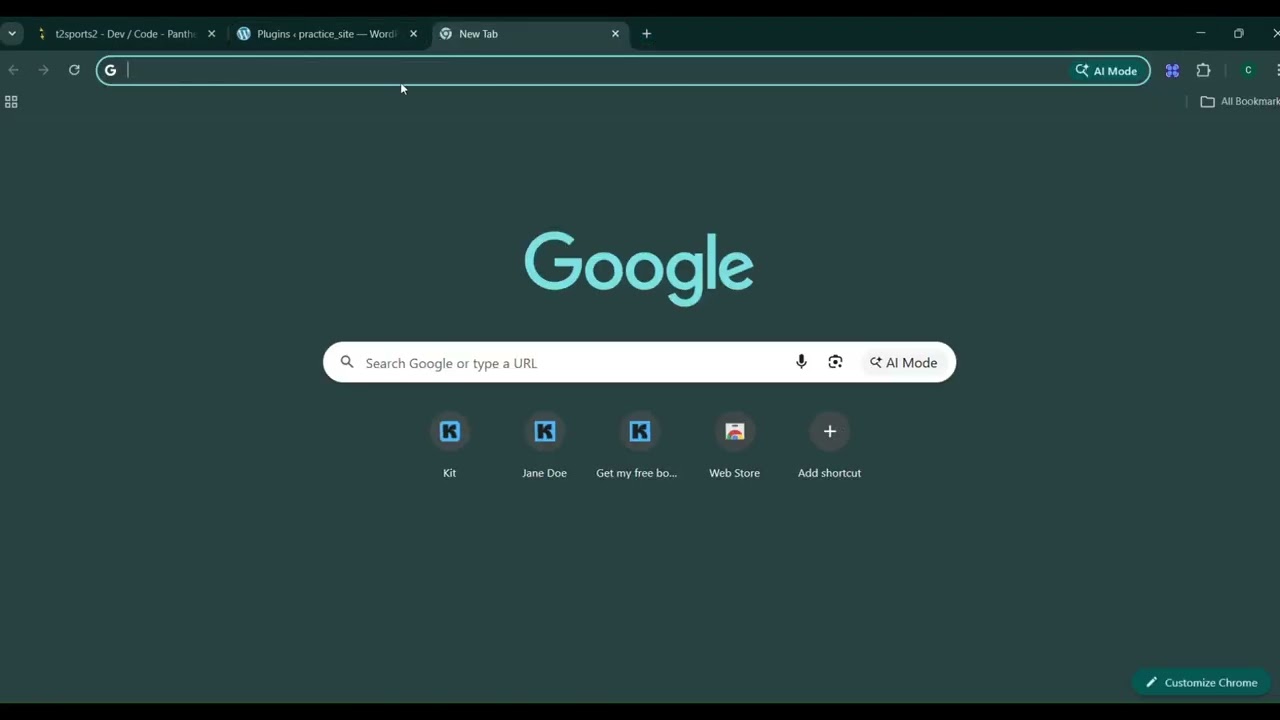Reload the page with the refresh icon
The height and width of the screenshot is (720, 1280).
pos(74,70)
